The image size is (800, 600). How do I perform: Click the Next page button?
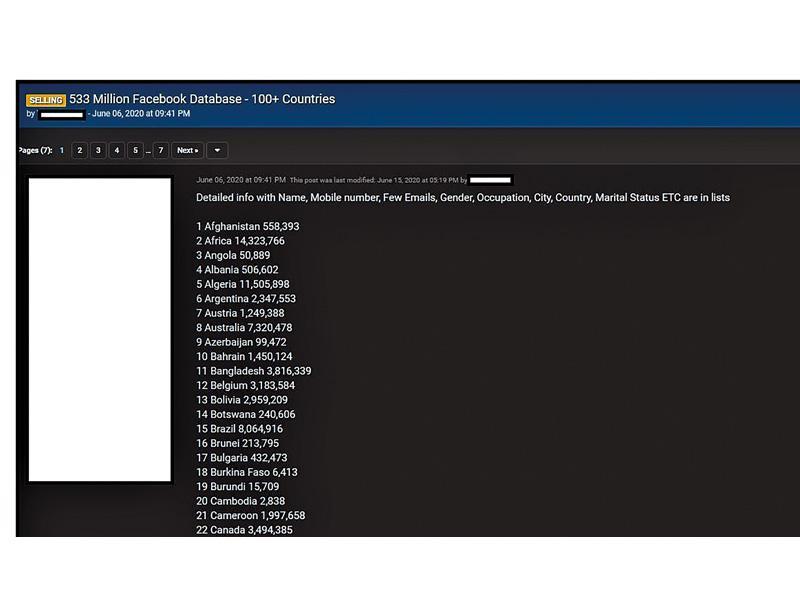[x=188, y=150]
